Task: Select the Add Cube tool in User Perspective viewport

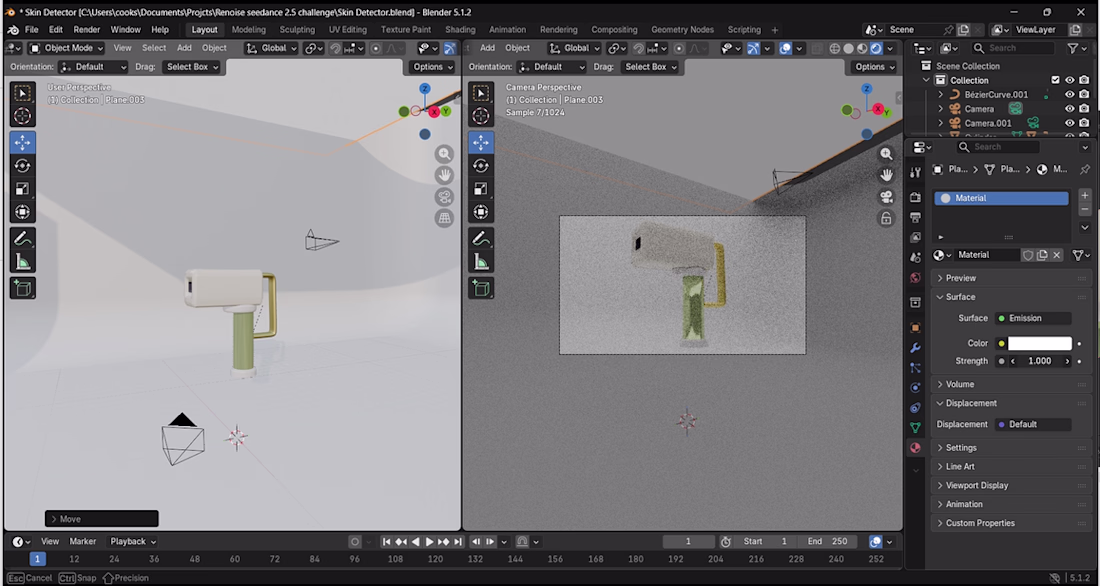Action: coord(22,288)
